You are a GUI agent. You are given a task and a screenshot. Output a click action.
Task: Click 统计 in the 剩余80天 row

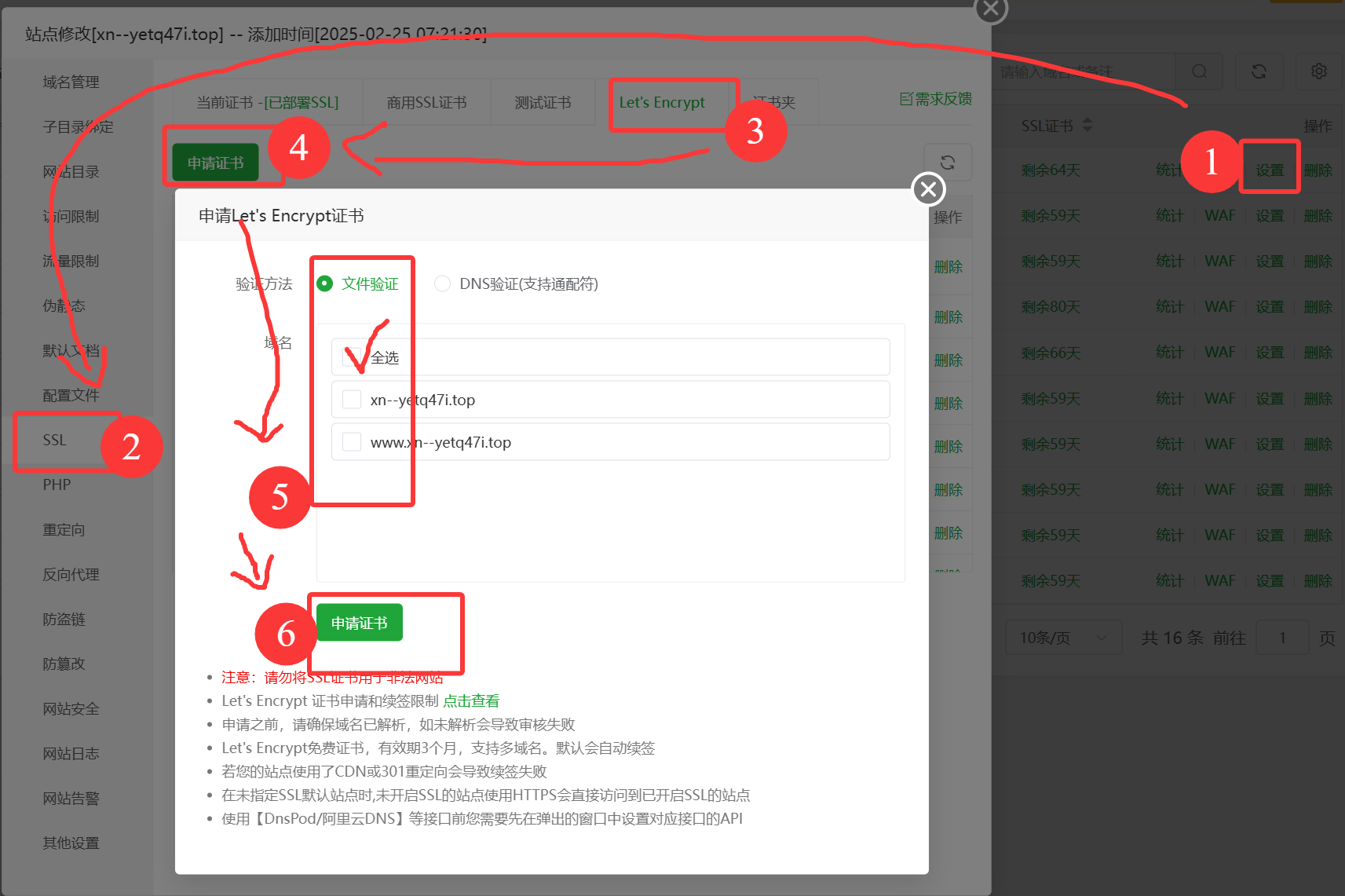(x=1170, y=306)
